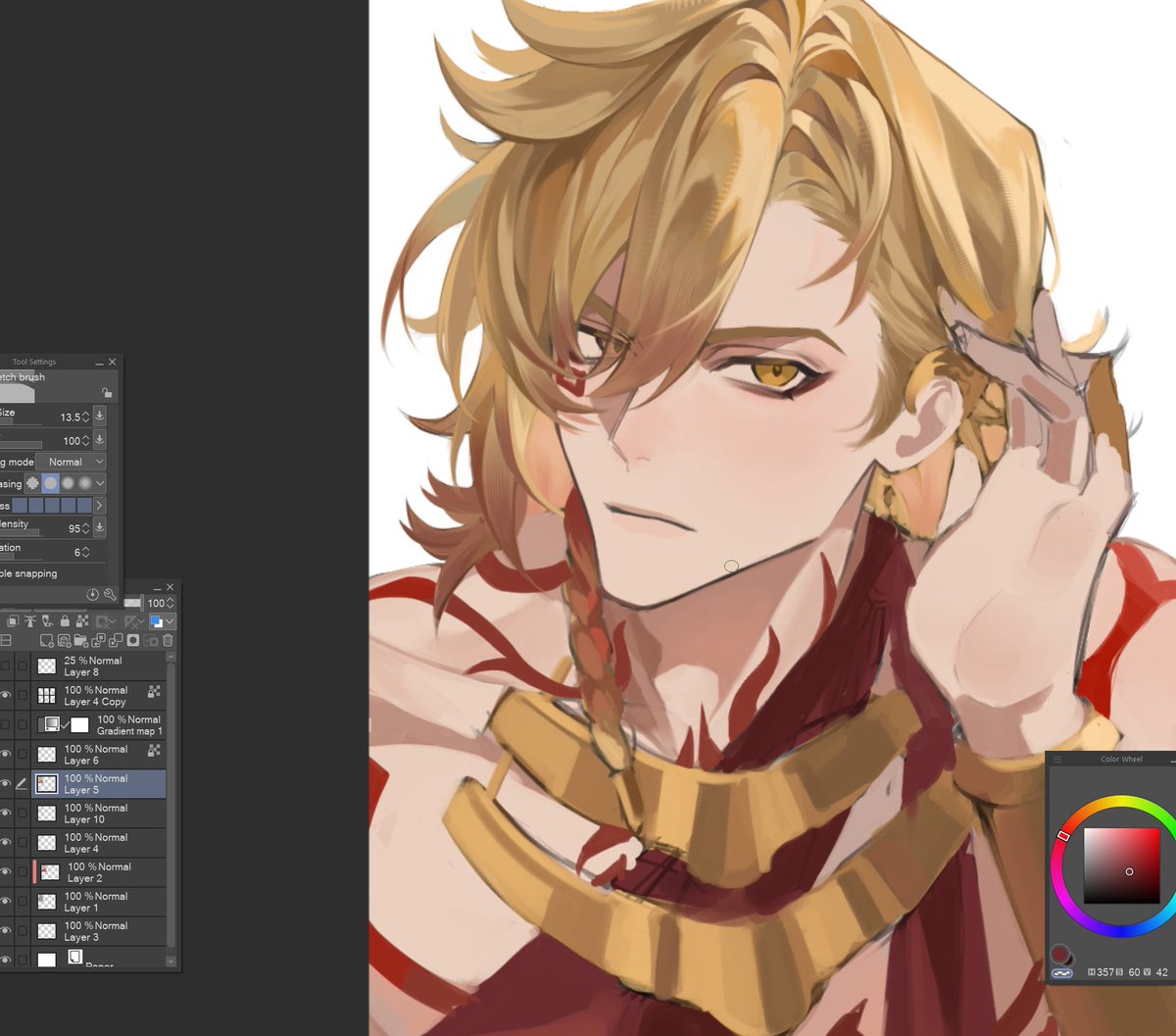Viewport: 1176px width, 1036px height.
Task: Click the Gradient map 1 white mask thumbnail
Action: (x=79, y=725)
